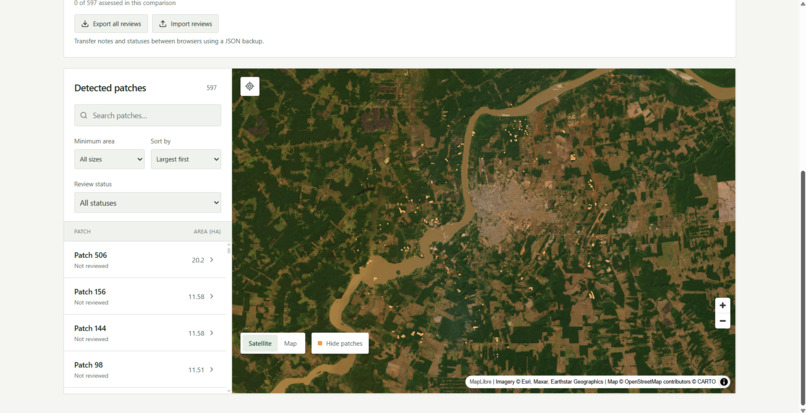Expand Patch 98 using its chevron
The width and height of the screenshot is (806, 413).
point(211,369)
